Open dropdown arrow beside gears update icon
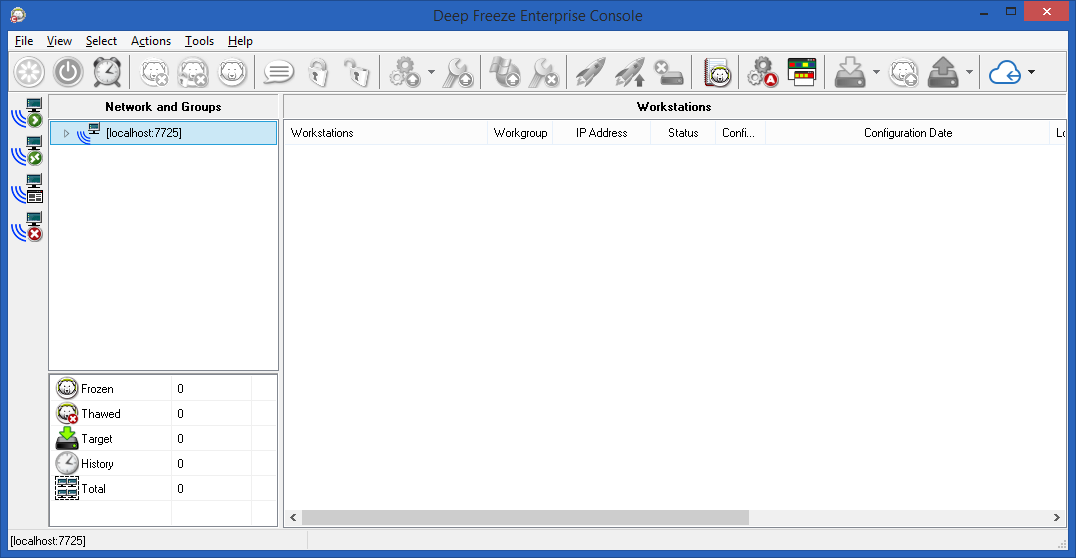 pyautogui.click(x=431, y=72)
